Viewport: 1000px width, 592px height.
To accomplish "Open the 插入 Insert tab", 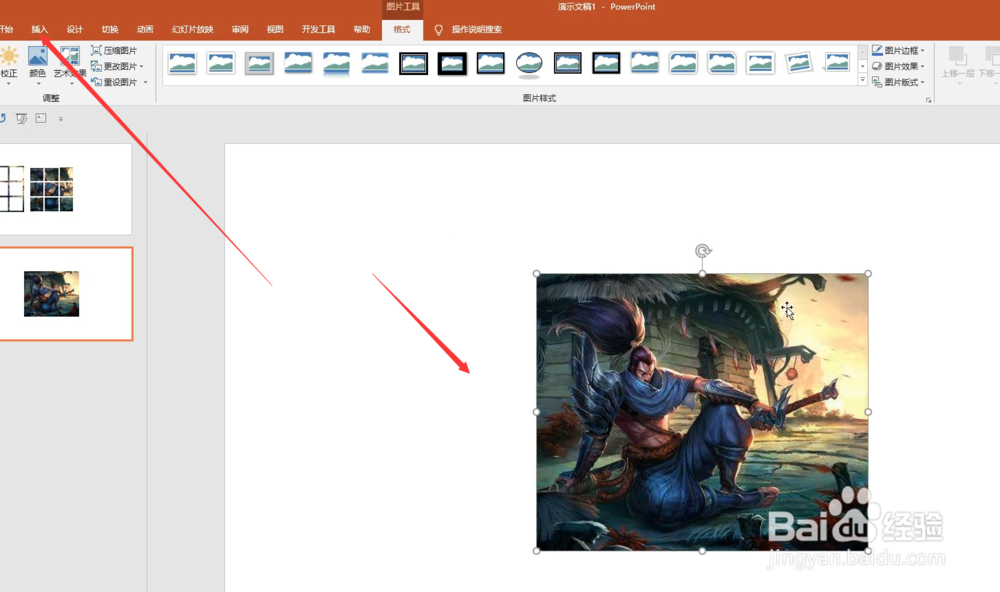I will [x=40, y=29].
